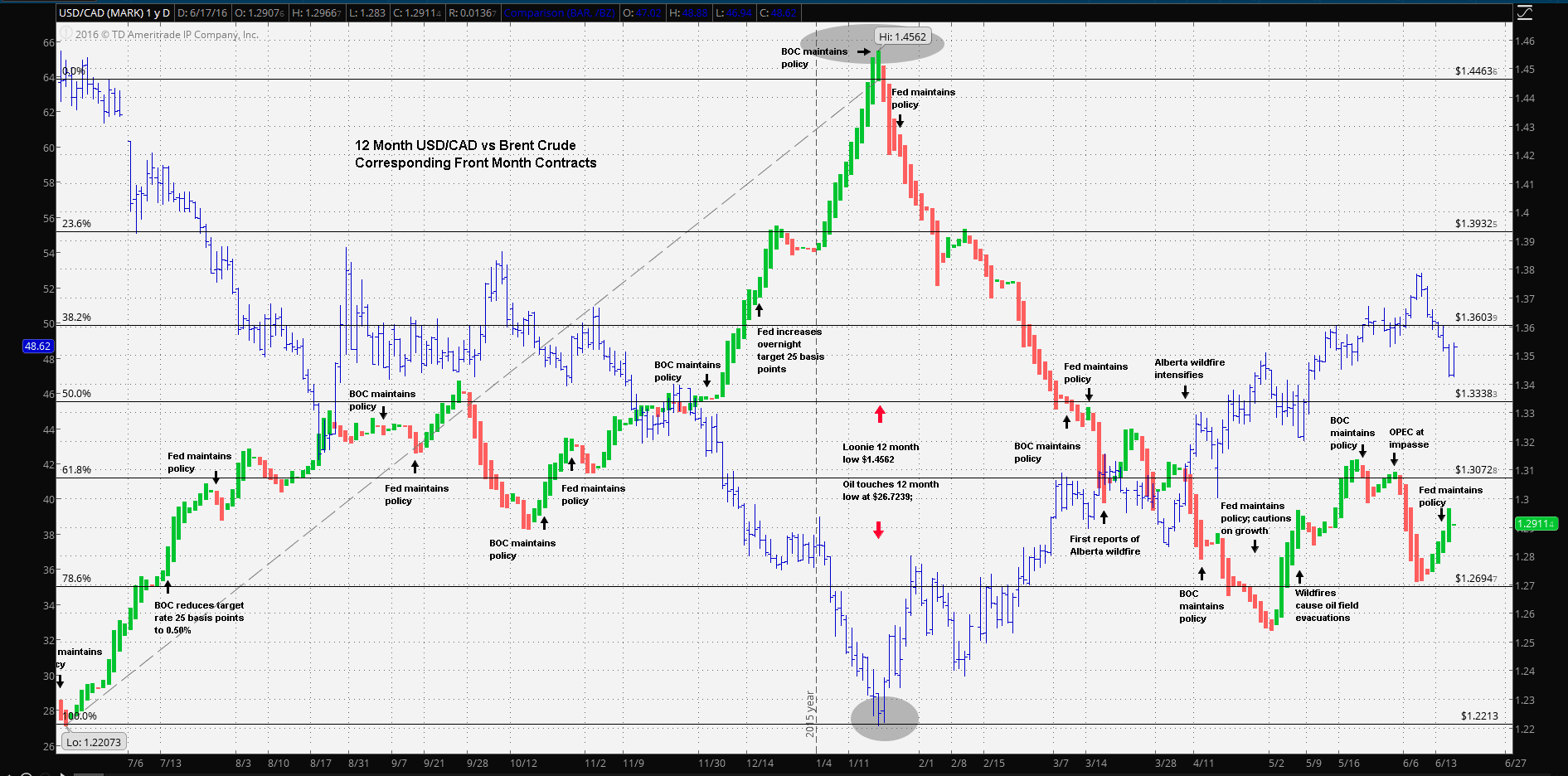1568x776 pixels.
Task: Click the $1.26947 retracement price label
Action: (1476, 579)
